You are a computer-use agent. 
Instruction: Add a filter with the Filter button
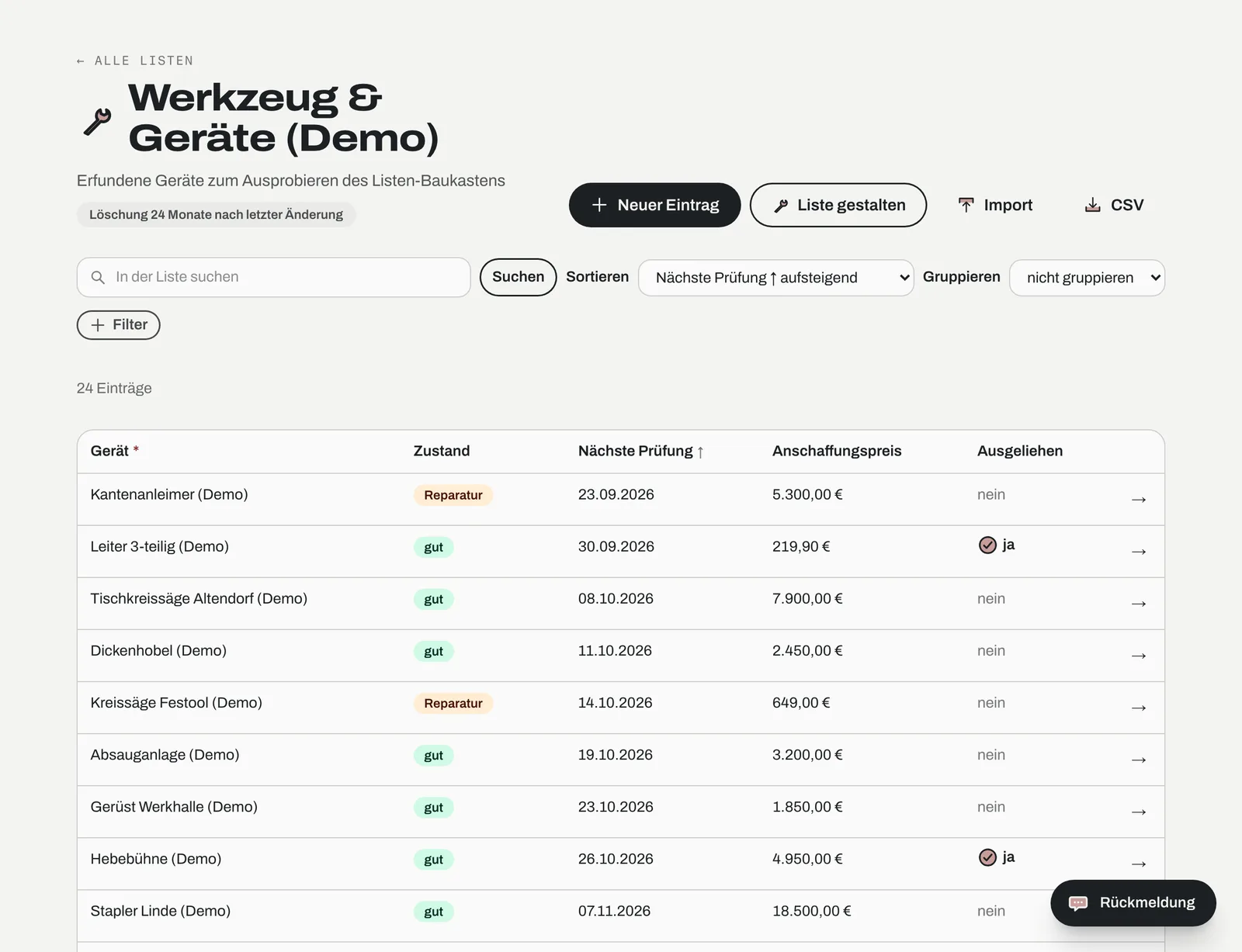118,325
